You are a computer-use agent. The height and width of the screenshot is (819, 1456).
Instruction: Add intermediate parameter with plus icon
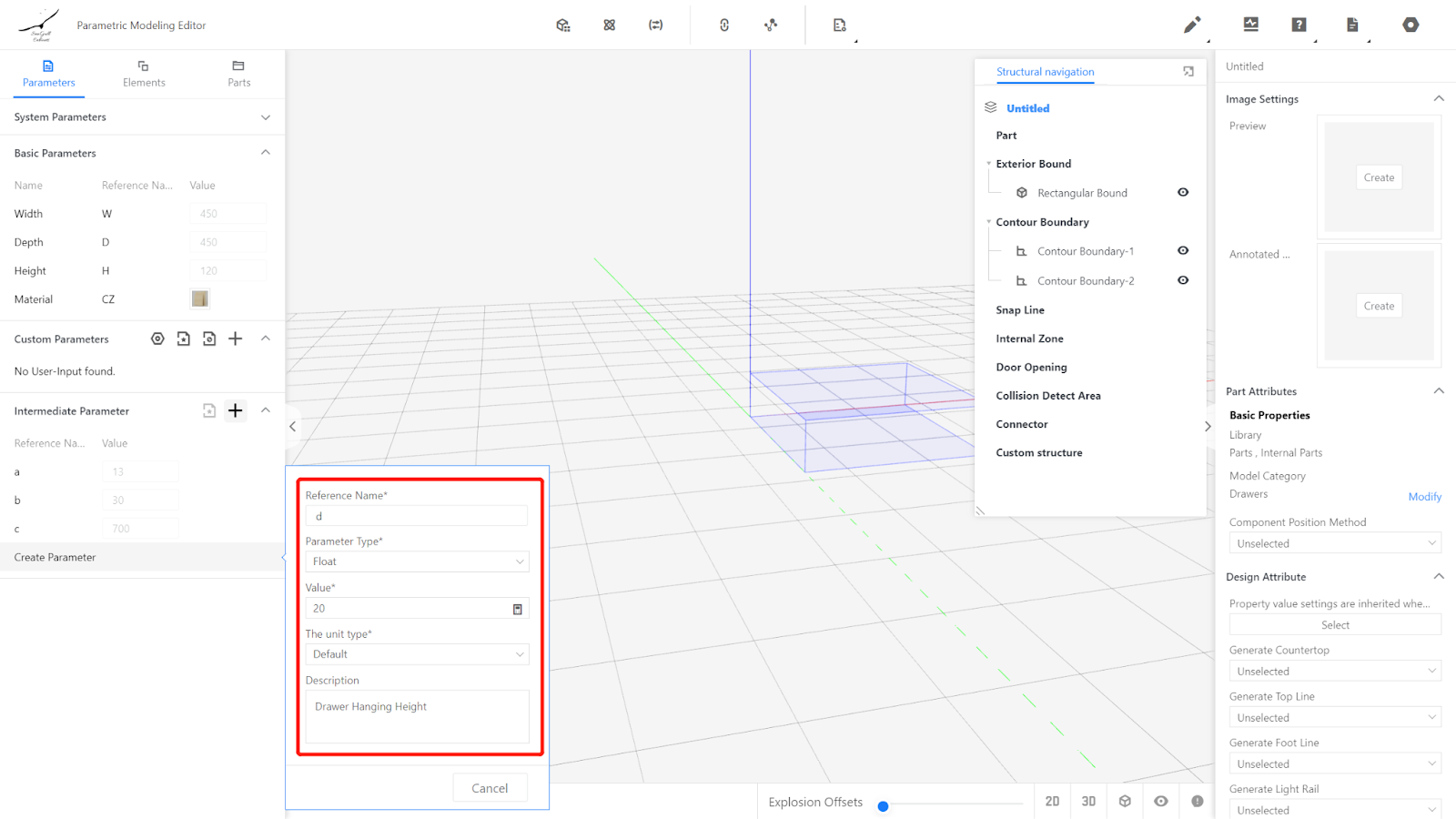[235, 410]
